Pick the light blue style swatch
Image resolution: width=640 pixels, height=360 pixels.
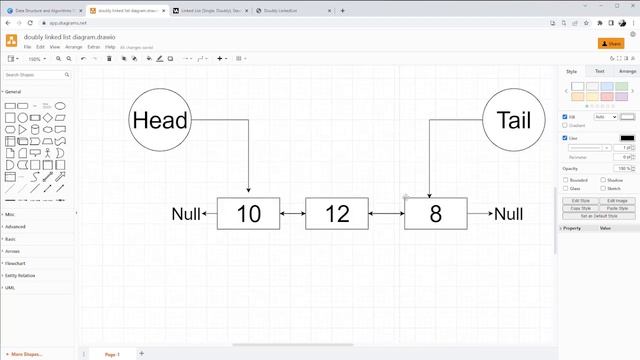[607, 86]
